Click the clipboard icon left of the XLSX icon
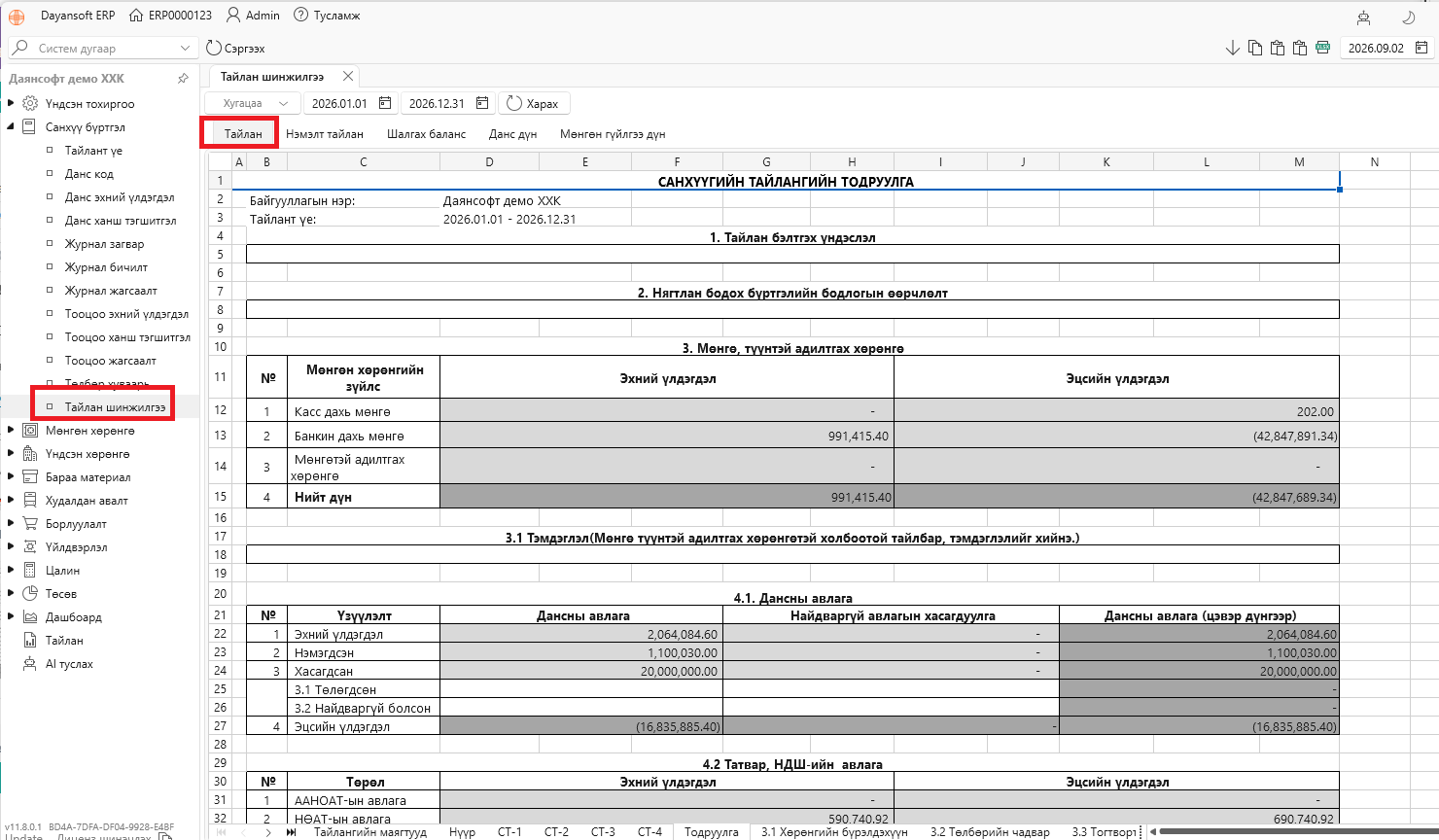Image resolution: width=1439 pixels, height=840 pixels. point(1300,48)
